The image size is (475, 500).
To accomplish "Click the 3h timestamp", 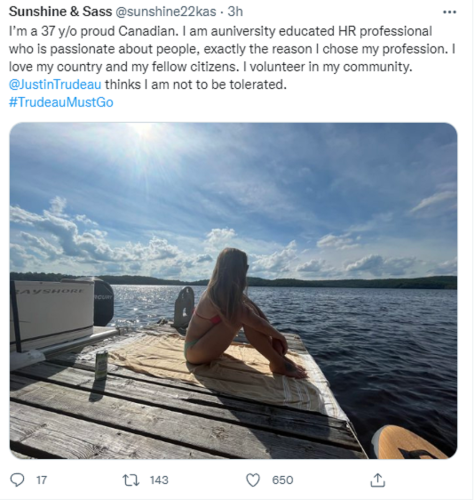I will pos(235,12).
